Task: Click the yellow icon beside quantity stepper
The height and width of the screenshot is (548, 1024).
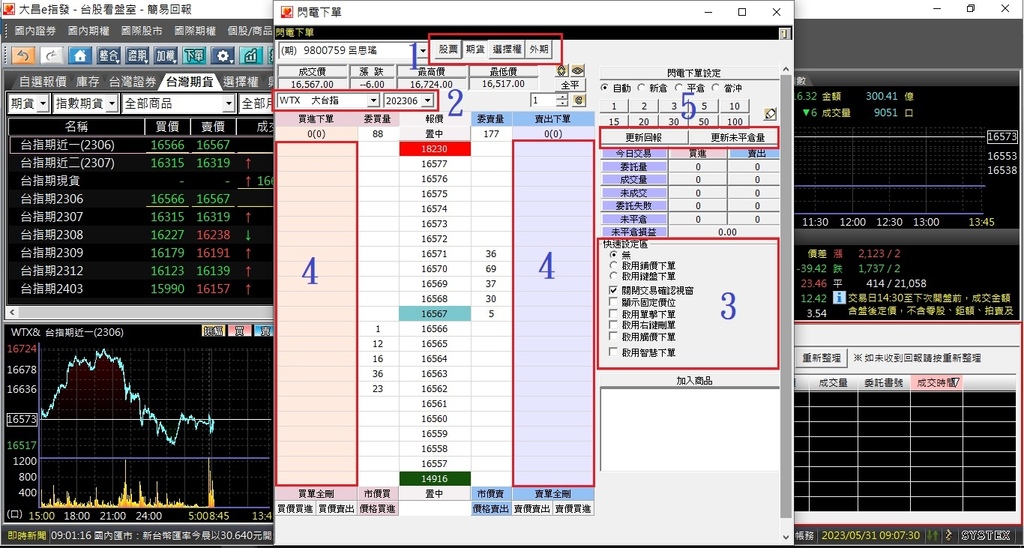Action: coord(578,100)
